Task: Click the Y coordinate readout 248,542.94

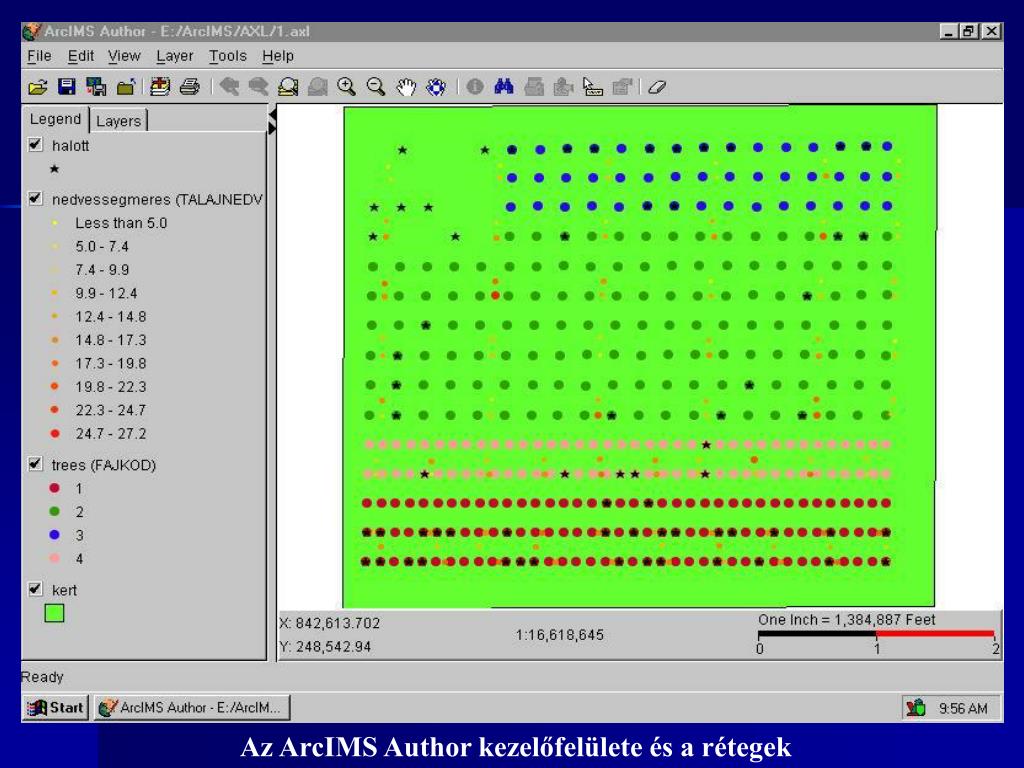Action: click(x=325, y=647)
